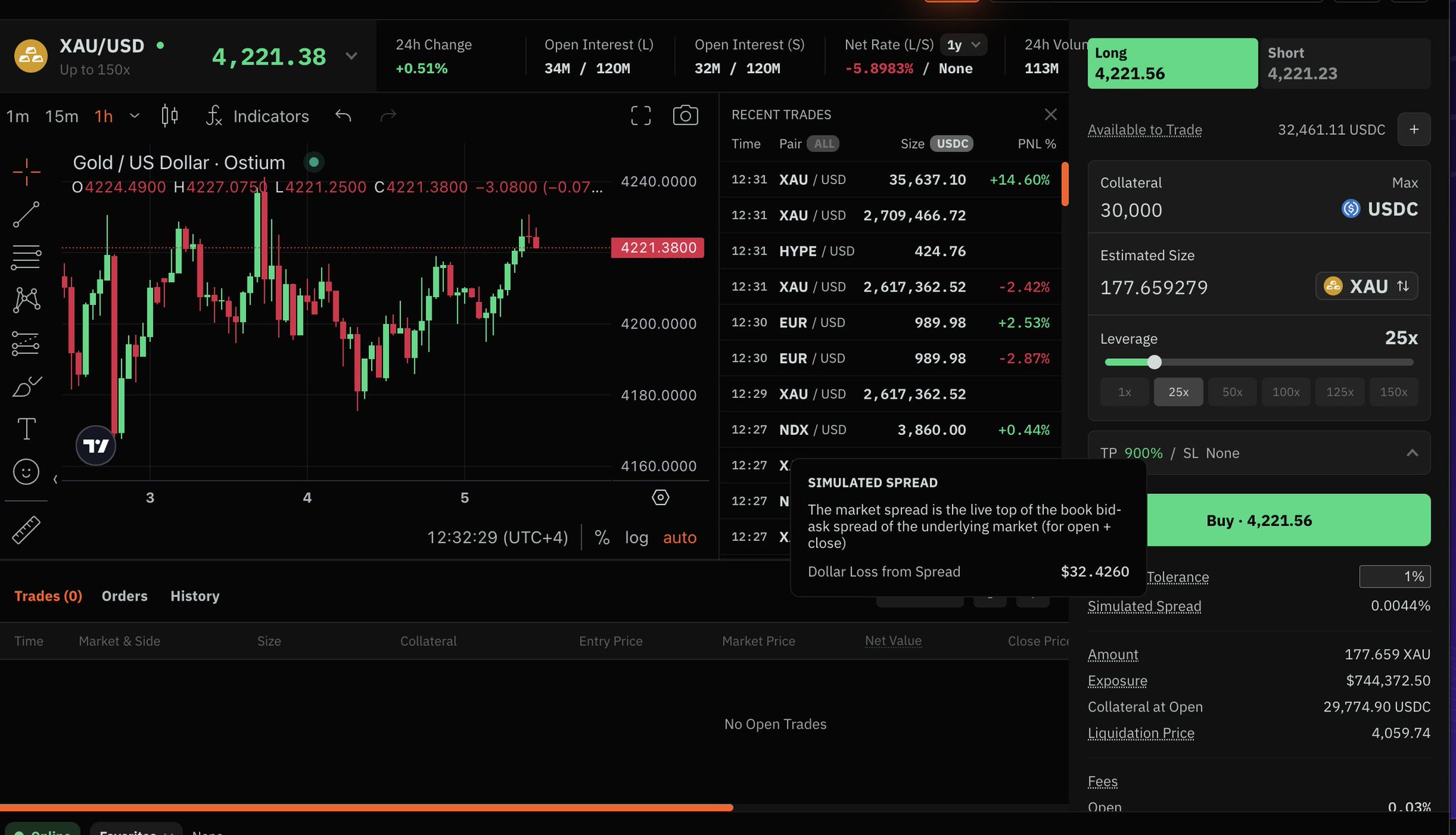Switch to the Short tab
The width and height of the screenshot is (1456, 835).
coord(1344,63)
